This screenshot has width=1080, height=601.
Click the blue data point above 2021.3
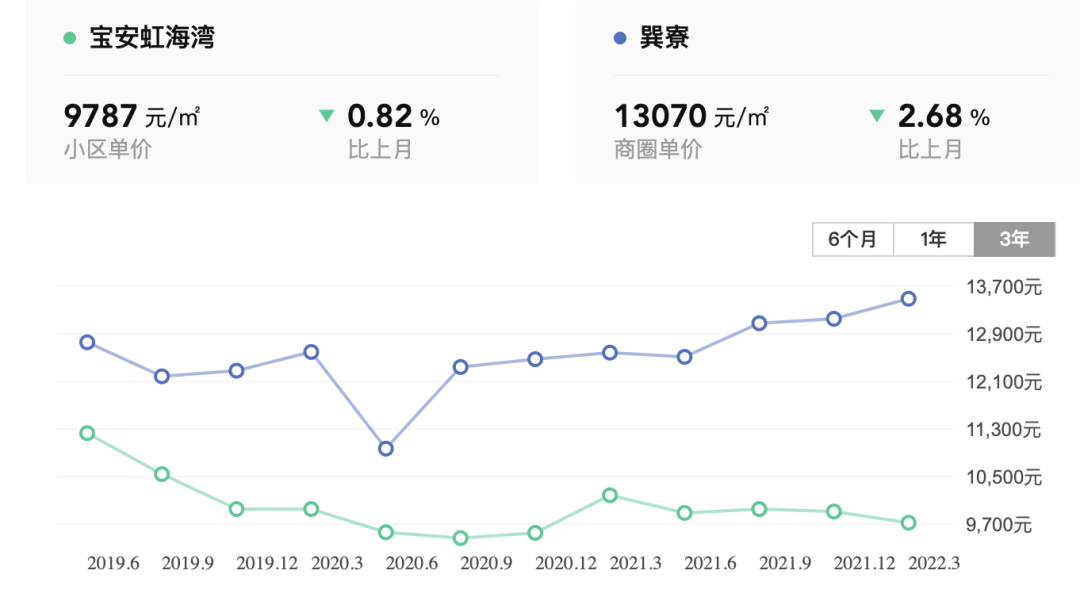click(610, 353)
